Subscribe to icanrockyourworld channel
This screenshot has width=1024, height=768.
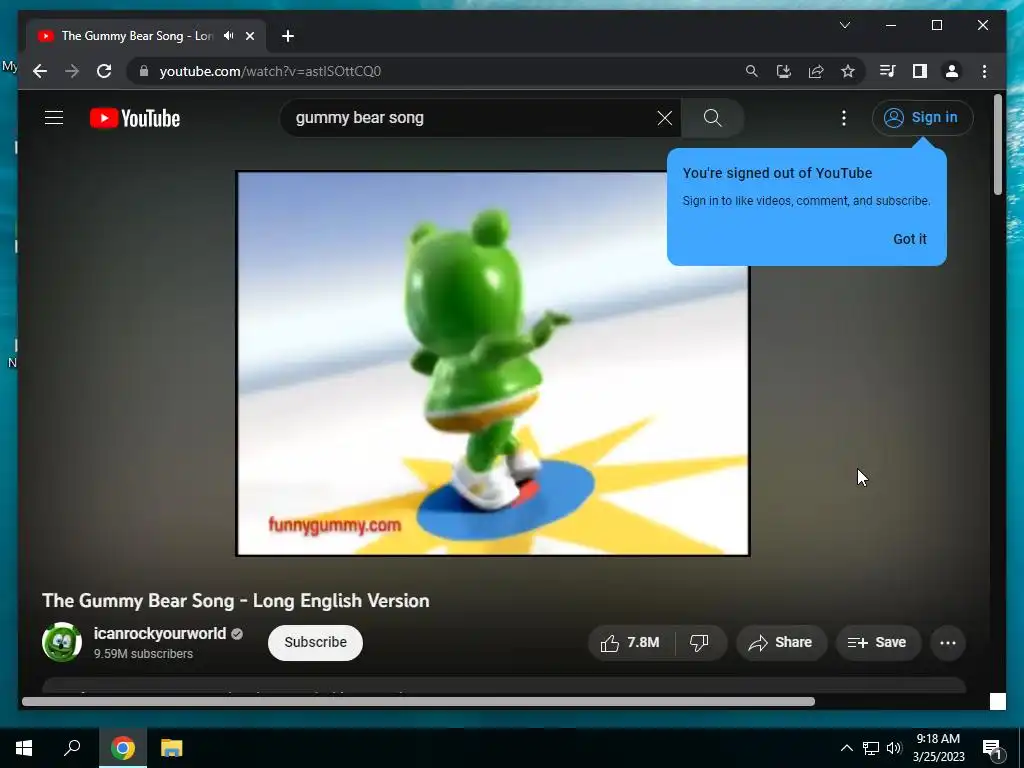click(x=315, y=643)
